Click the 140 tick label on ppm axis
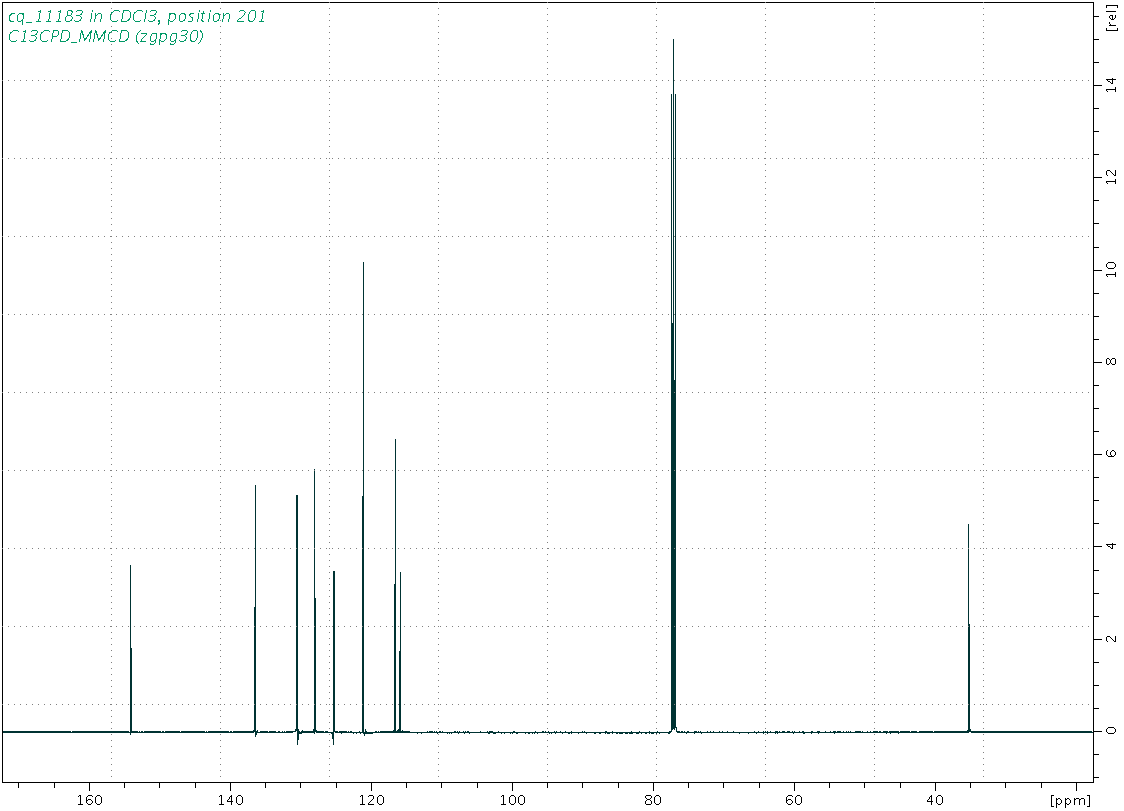The height and width of the screenshot is (811, 1124). click(x=230, y=798)
